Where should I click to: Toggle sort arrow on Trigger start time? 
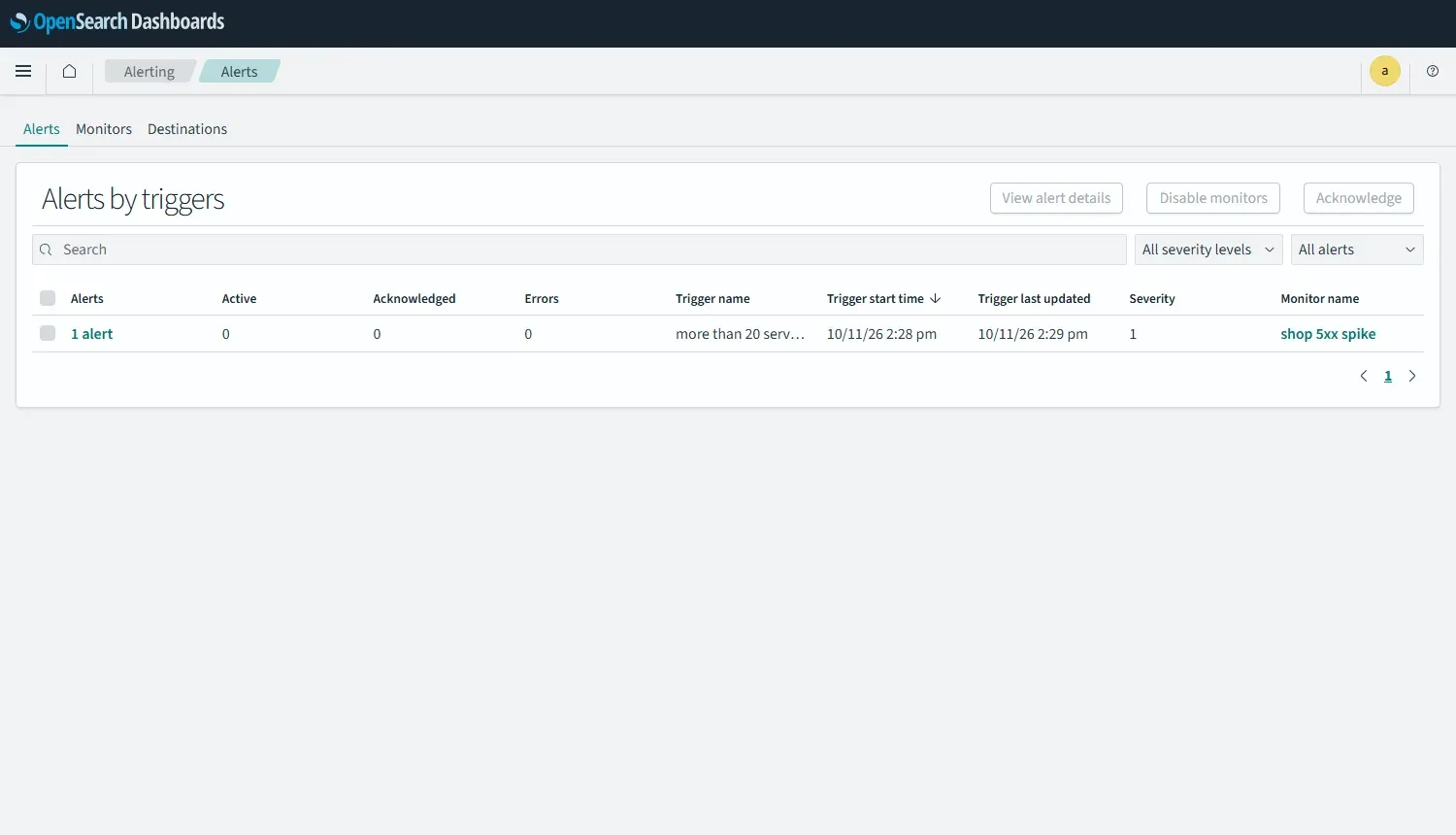936,298
